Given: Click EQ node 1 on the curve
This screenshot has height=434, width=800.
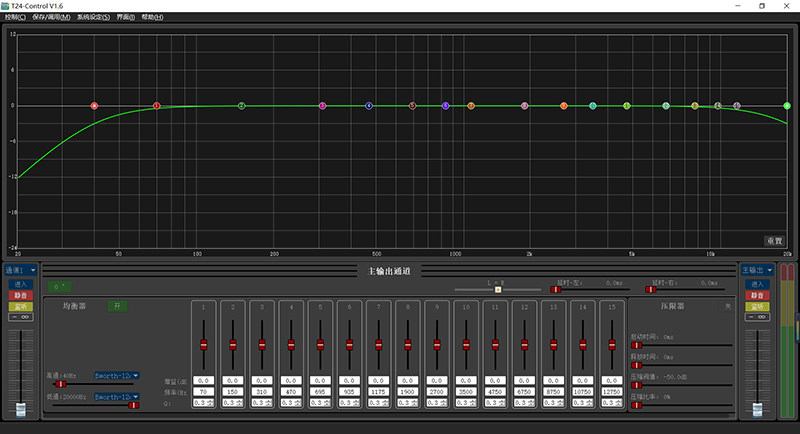Looking at the screenshot, I should coord(157,106).
